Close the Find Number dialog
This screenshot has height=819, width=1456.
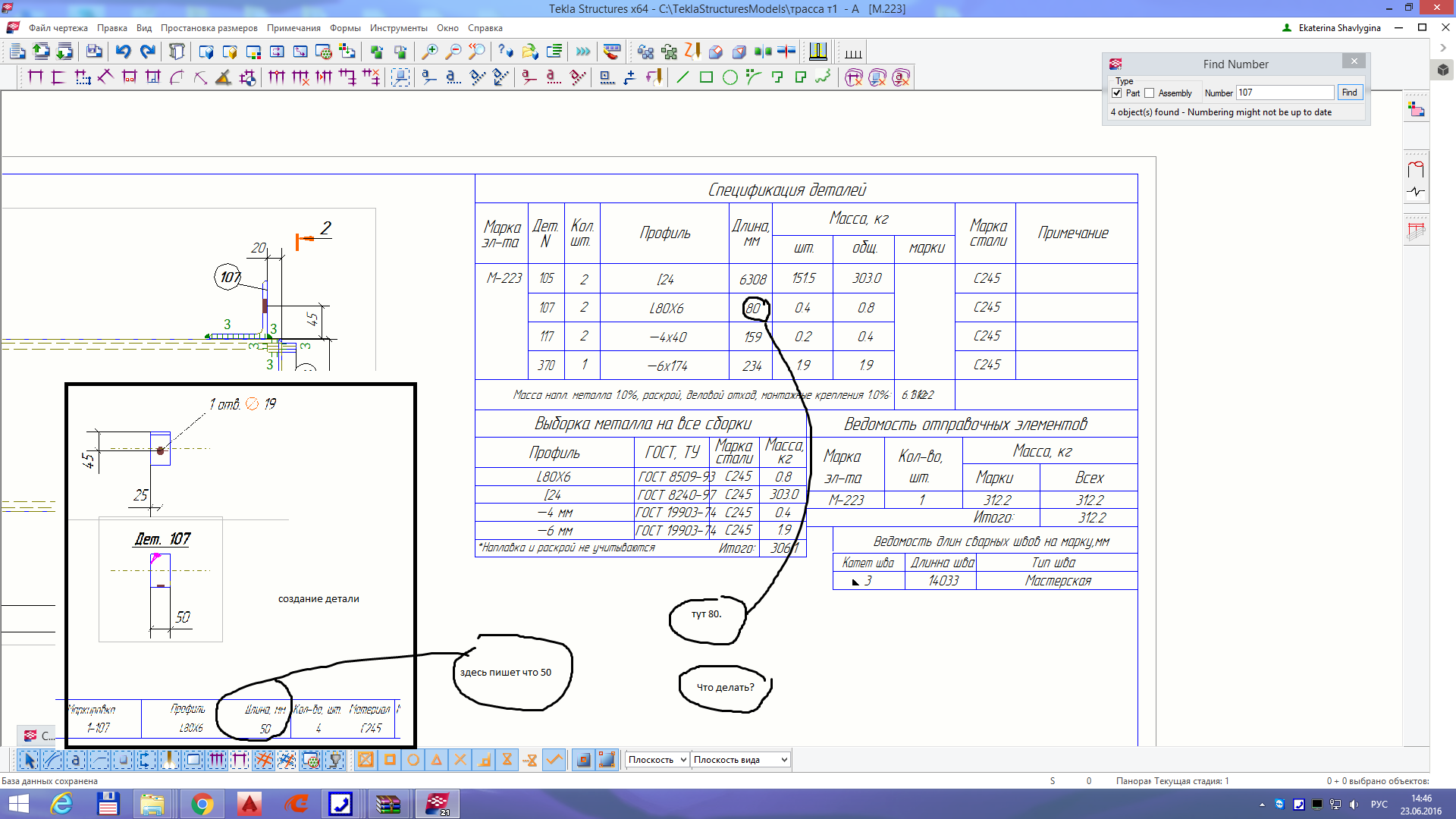click(x=1354, y=61)
